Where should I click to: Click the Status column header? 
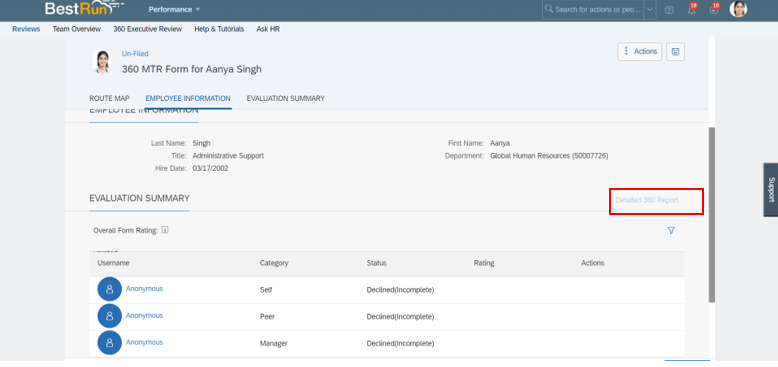(377, 263)
